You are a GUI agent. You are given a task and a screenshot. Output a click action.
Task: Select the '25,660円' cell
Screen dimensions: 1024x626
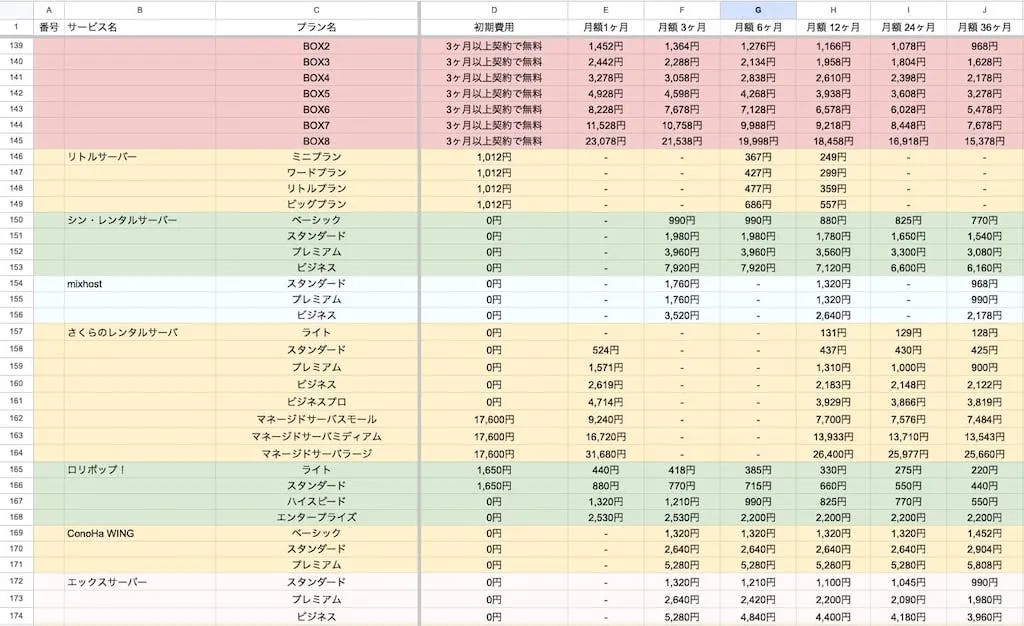pos(984,453)
